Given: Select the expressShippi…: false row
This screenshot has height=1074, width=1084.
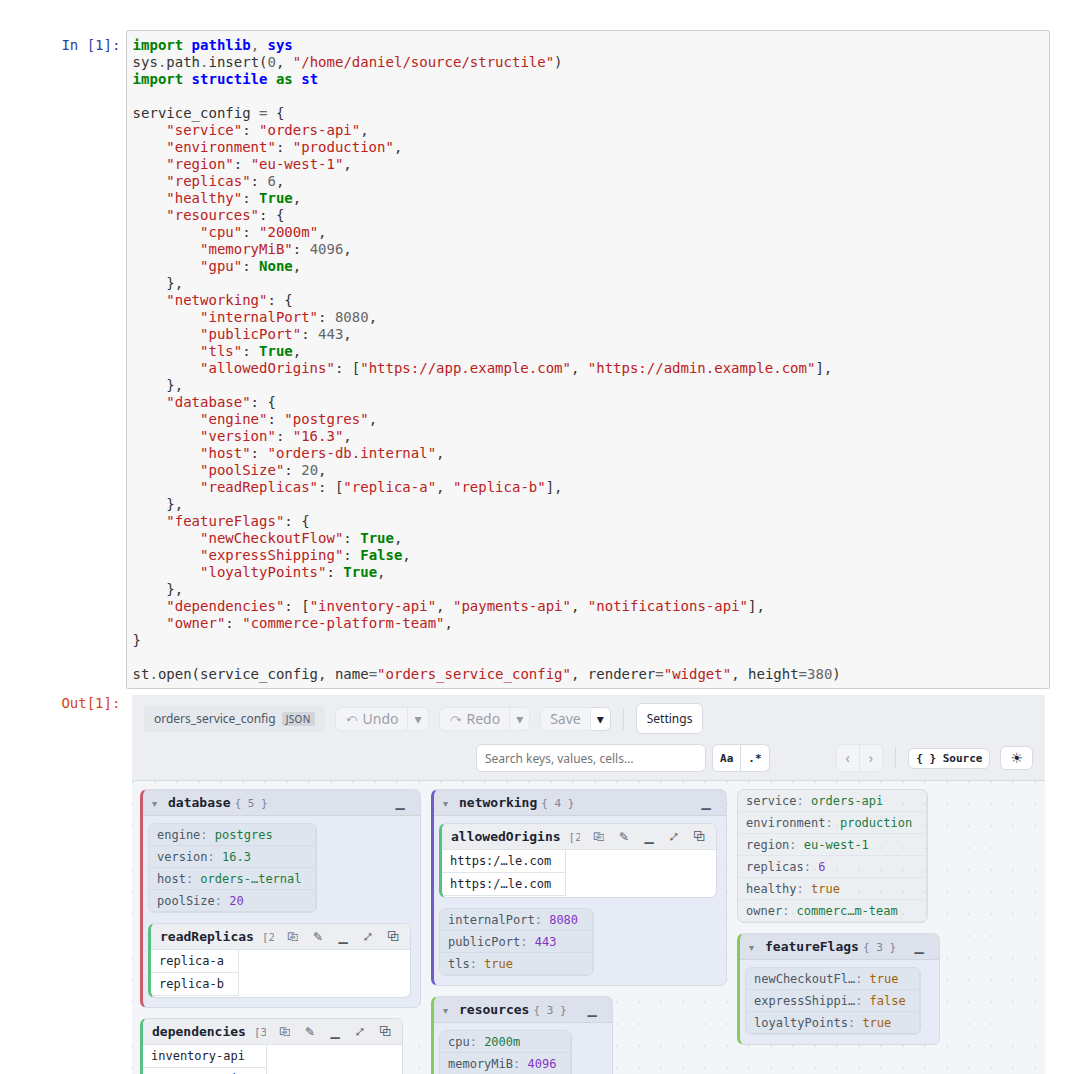Looking at the screenshot, I should [833, 1001].
